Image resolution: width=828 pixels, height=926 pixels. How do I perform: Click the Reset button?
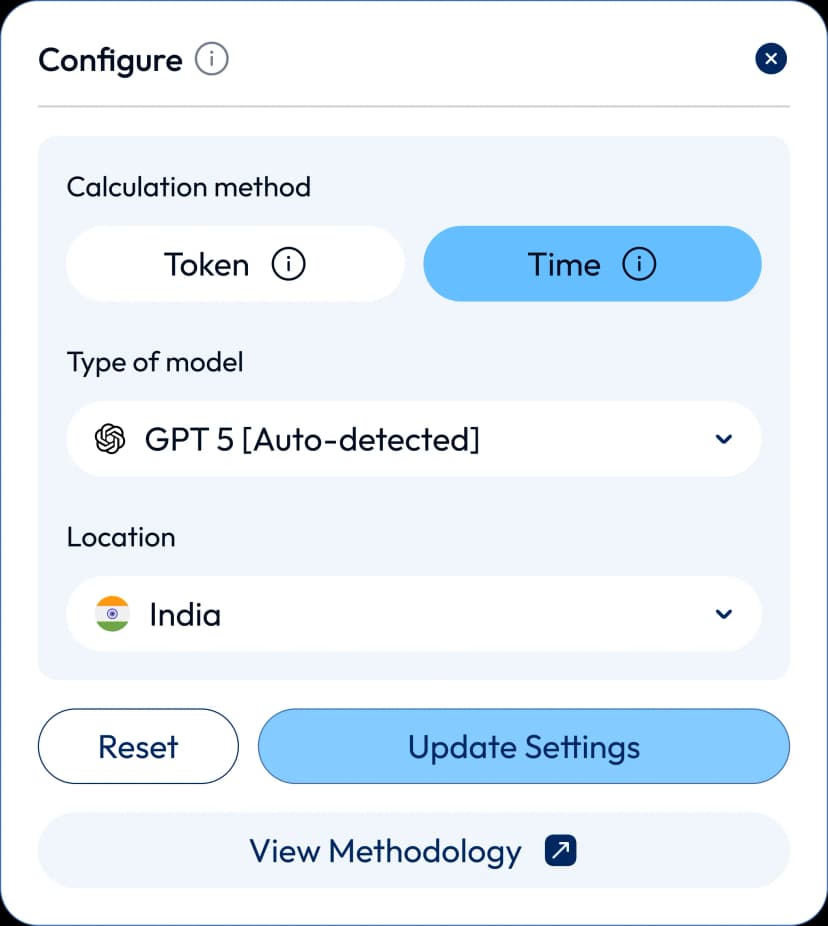click(x=138, y=746)
